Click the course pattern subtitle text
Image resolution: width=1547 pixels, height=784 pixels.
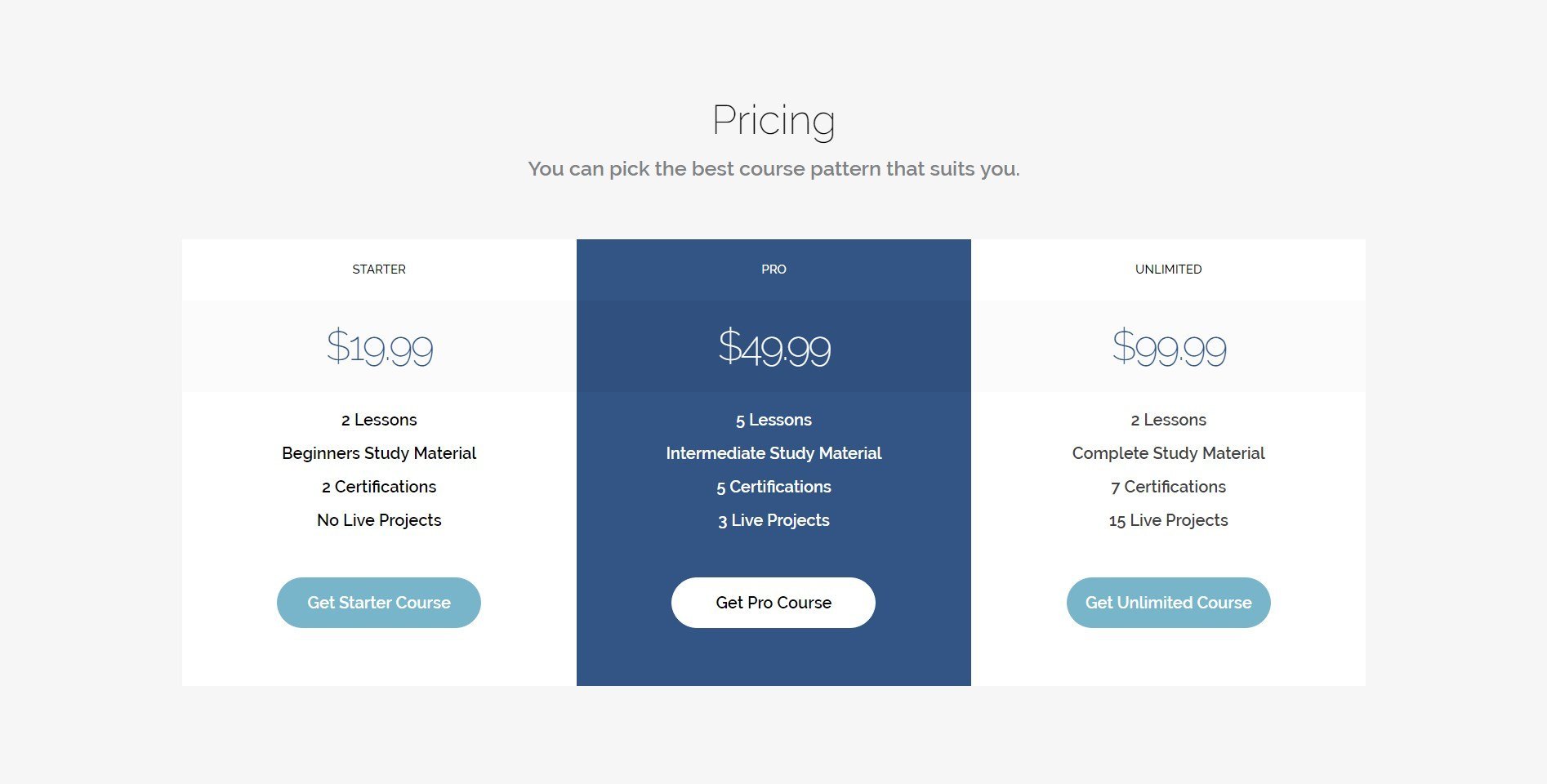point(773,169)
